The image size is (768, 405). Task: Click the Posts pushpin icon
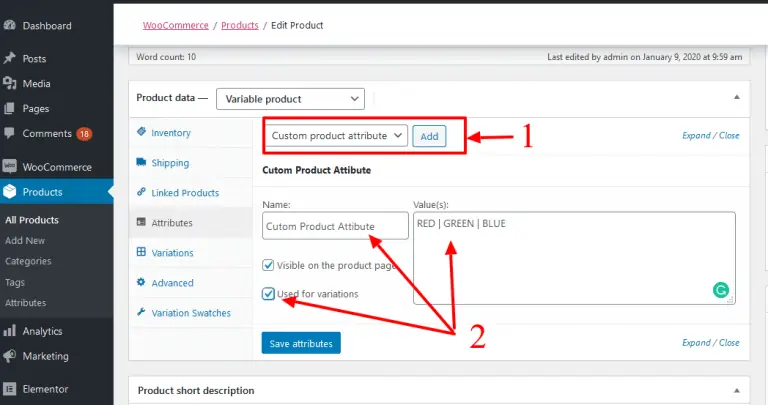9,58
